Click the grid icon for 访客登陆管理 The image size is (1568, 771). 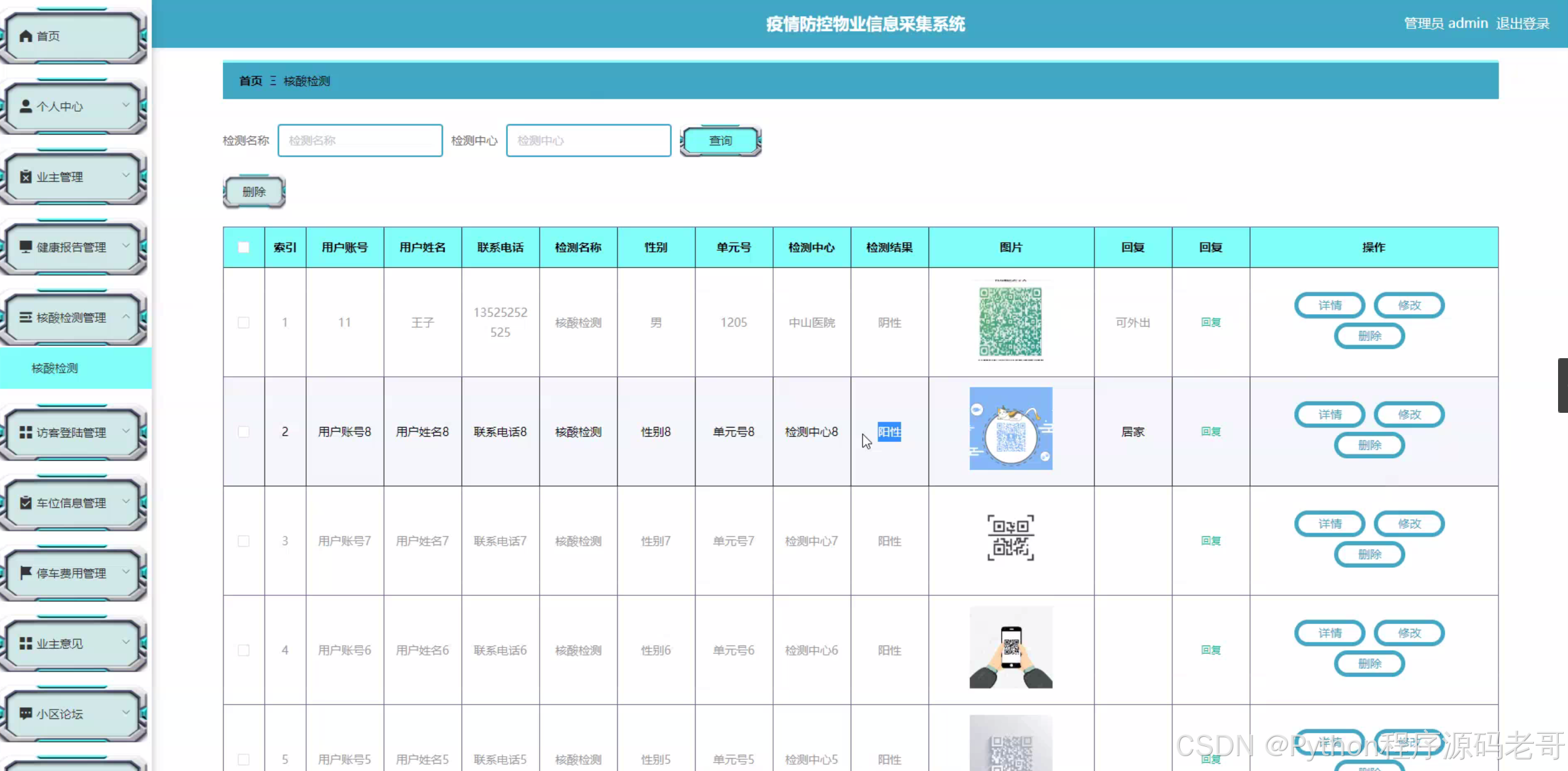pos(25,432)
